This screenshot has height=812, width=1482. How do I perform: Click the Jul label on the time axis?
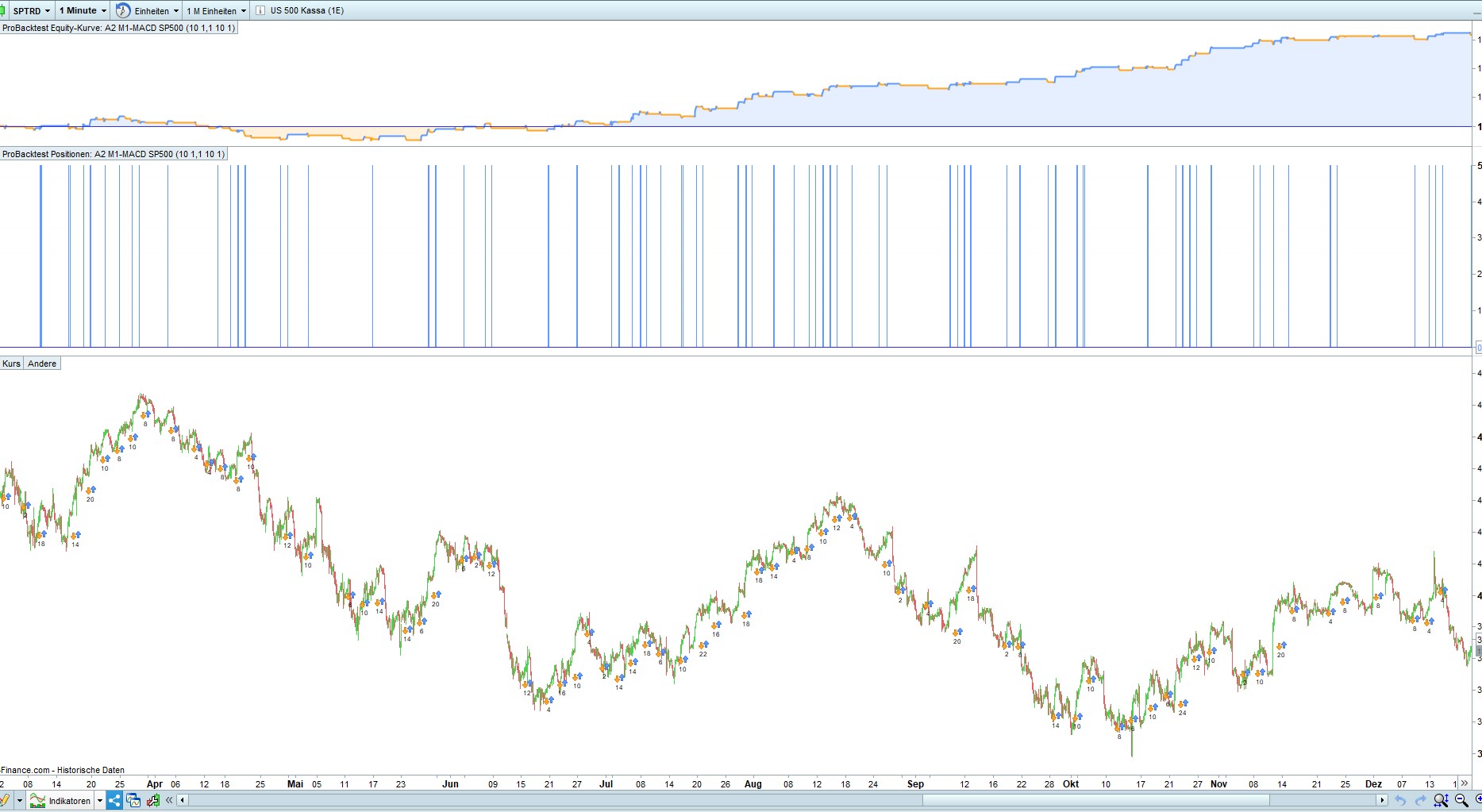coord(606,784)
